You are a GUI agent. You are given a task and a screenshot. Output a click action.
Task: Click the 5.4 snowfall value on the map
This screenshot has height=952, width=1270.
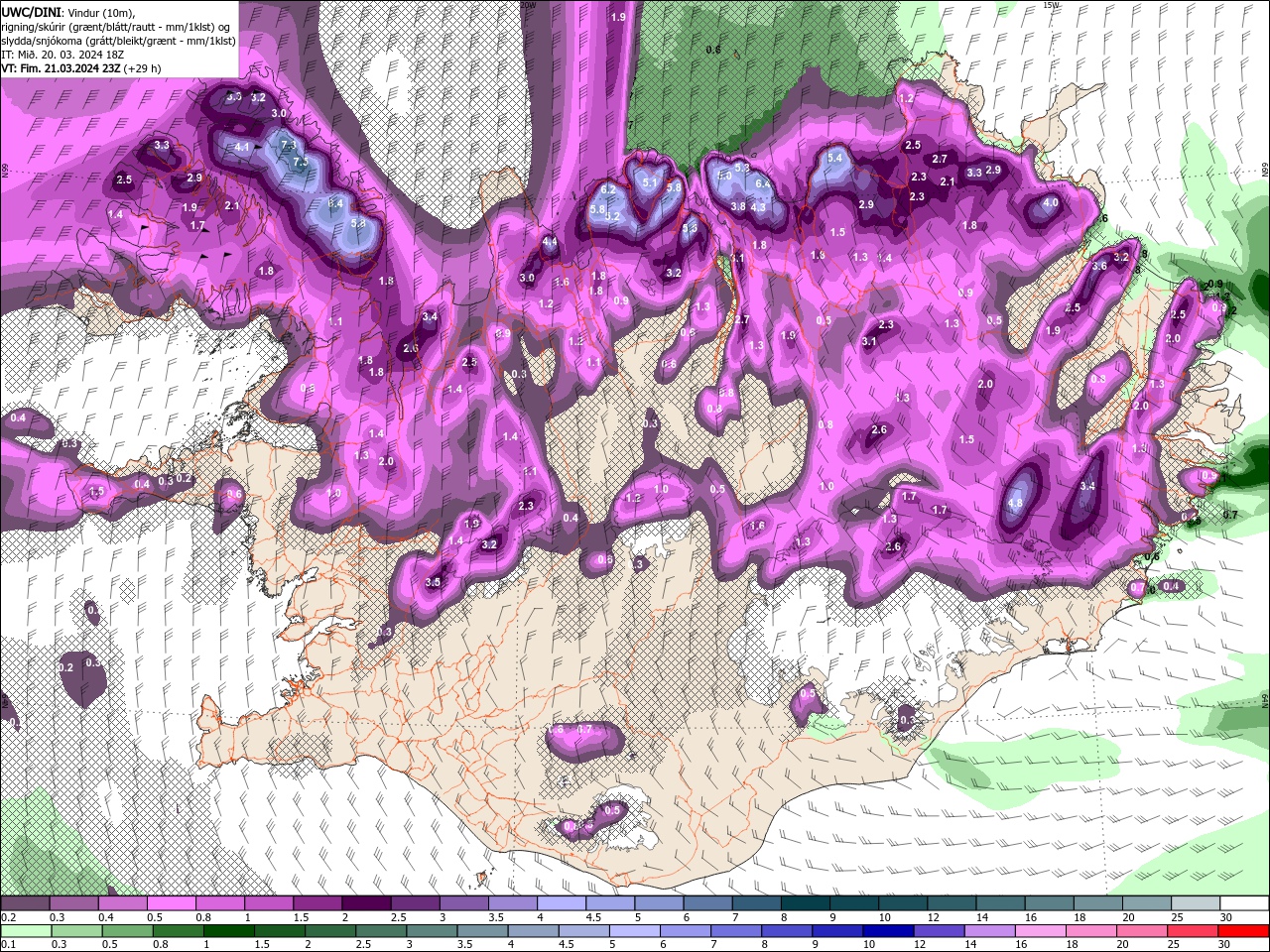[834, 158]
